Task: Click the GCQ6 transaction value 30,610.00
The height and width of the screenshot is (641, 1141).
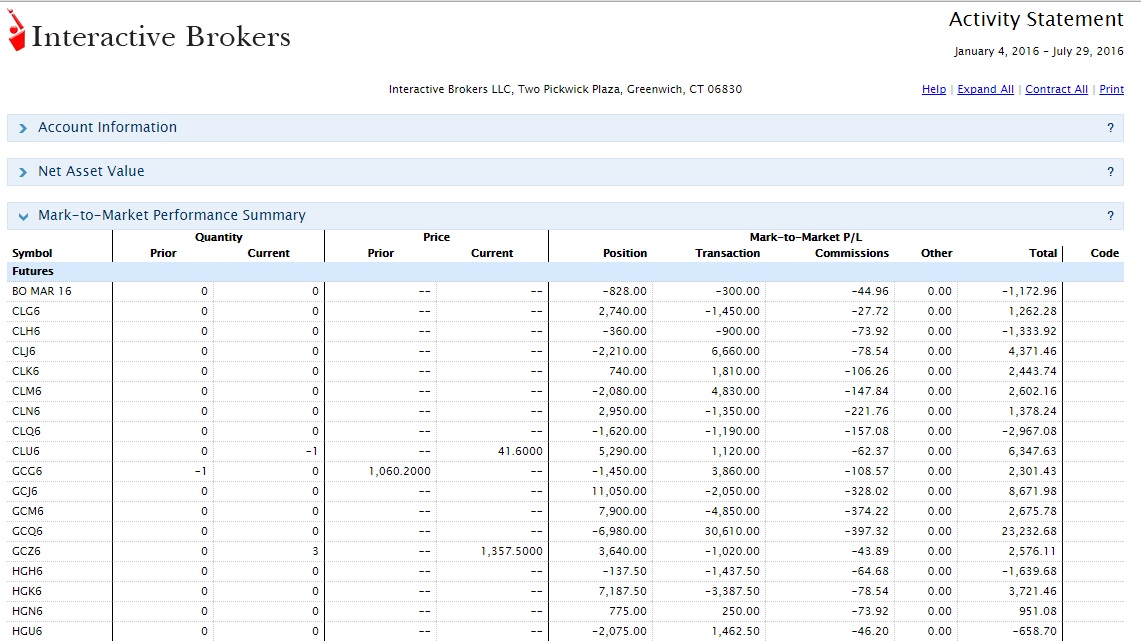Action: click(732, 531)
